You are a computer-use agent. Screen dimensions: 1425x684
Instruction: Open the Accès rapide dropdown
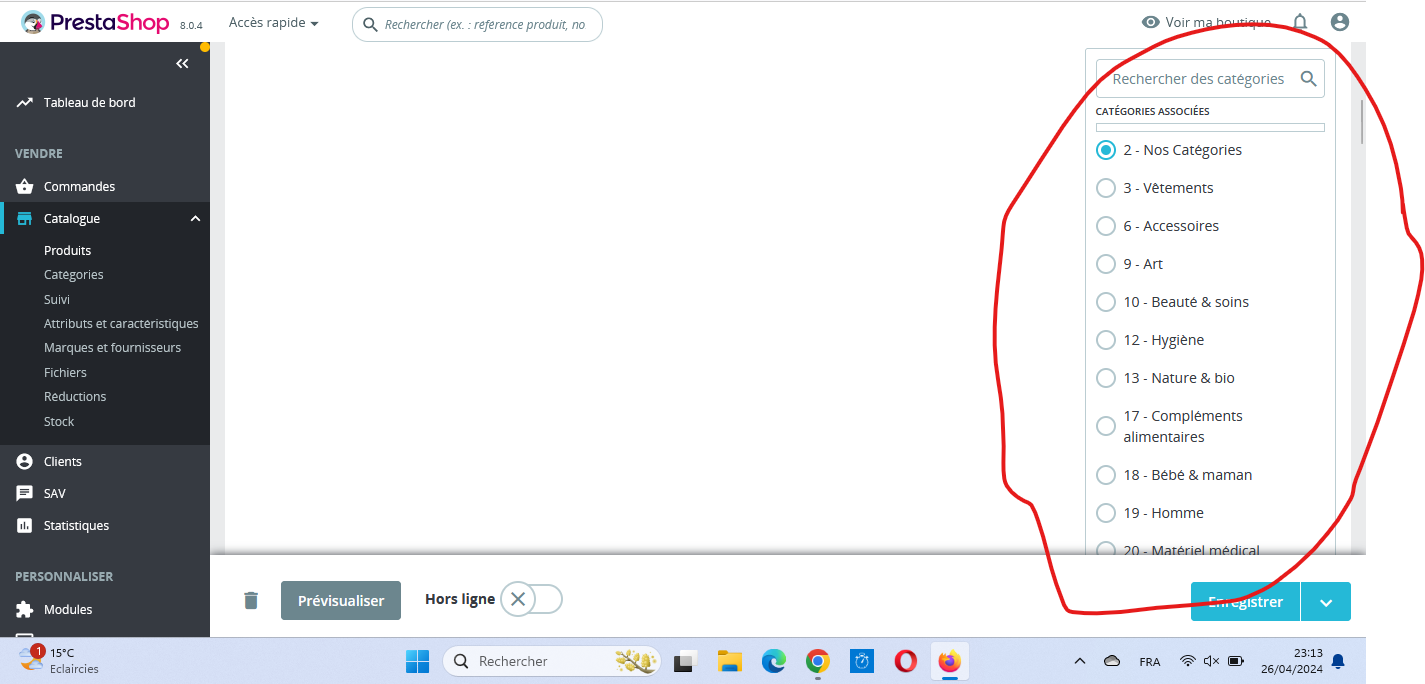point(273,22)
